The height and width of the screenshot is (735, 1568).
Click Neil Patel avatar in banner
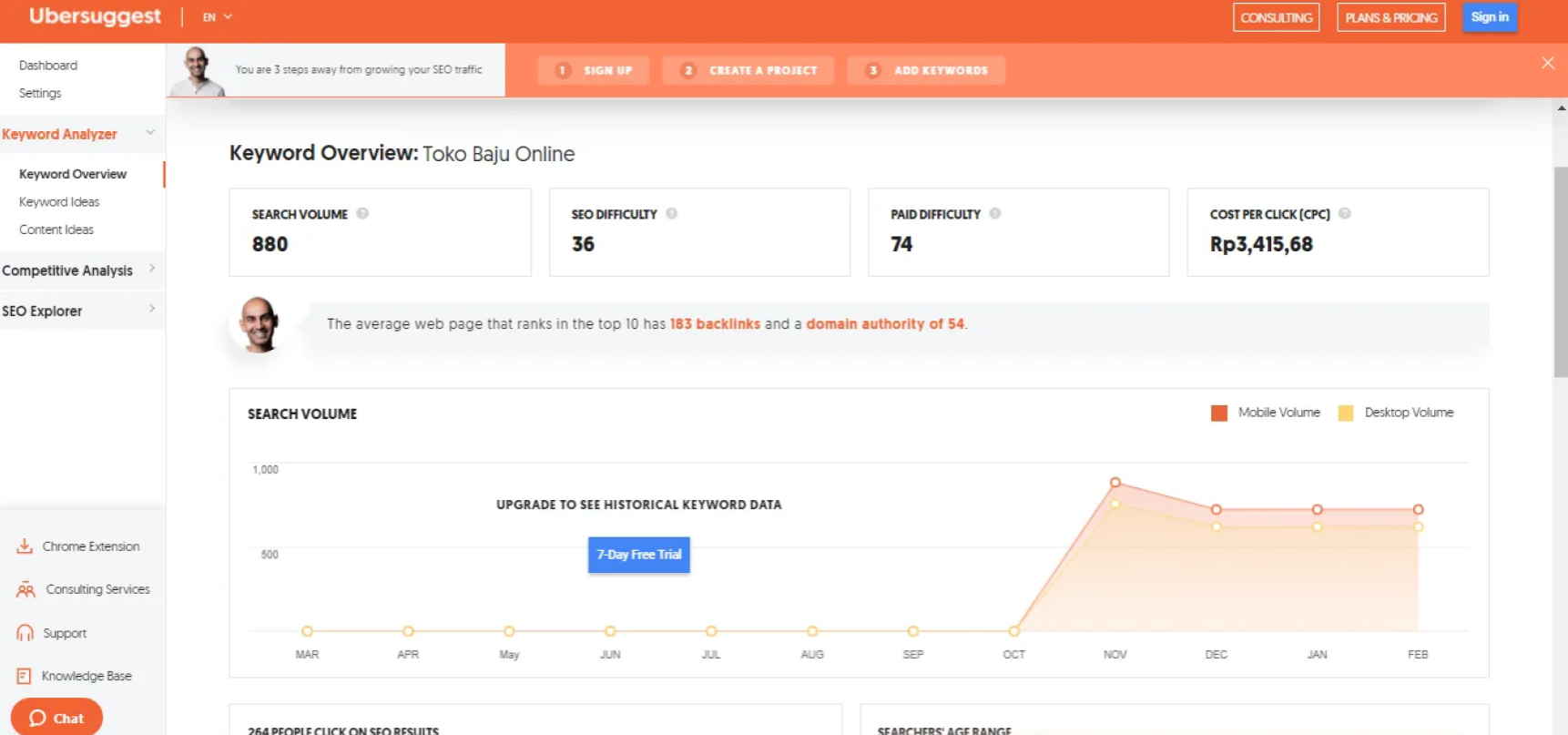click(198, 71)
